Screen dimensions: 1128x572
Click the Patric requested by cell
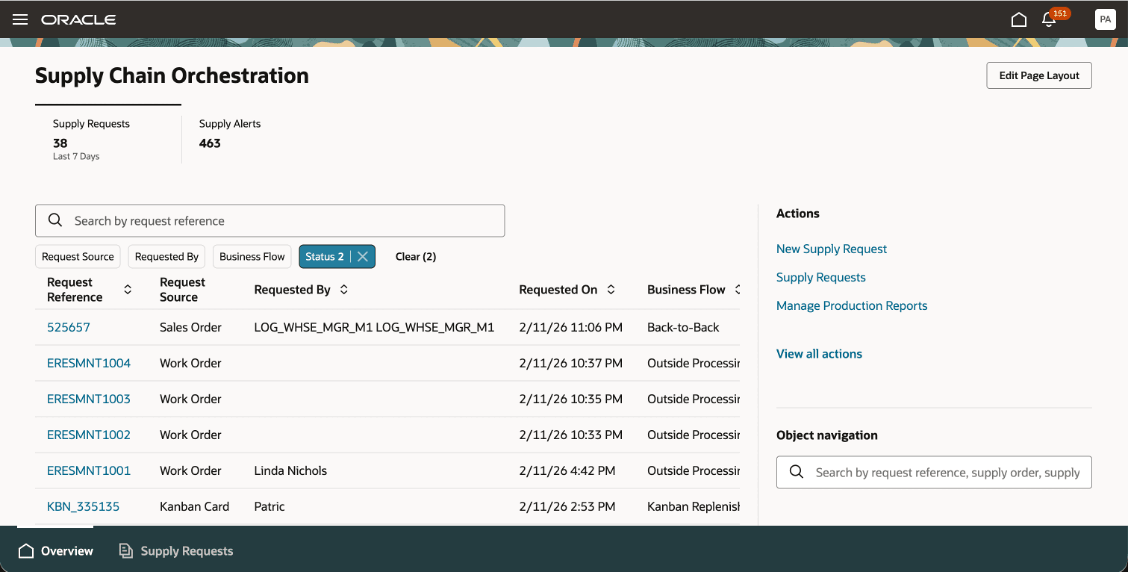click(x=269, y=507)
